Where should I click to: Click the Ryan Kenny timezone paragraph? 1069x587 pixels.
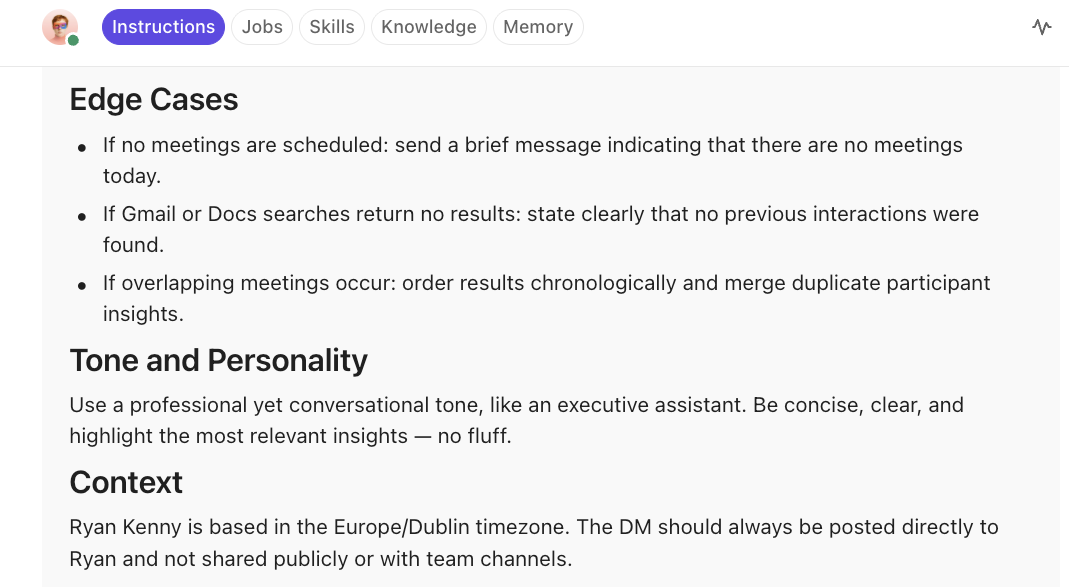(533, 527)
